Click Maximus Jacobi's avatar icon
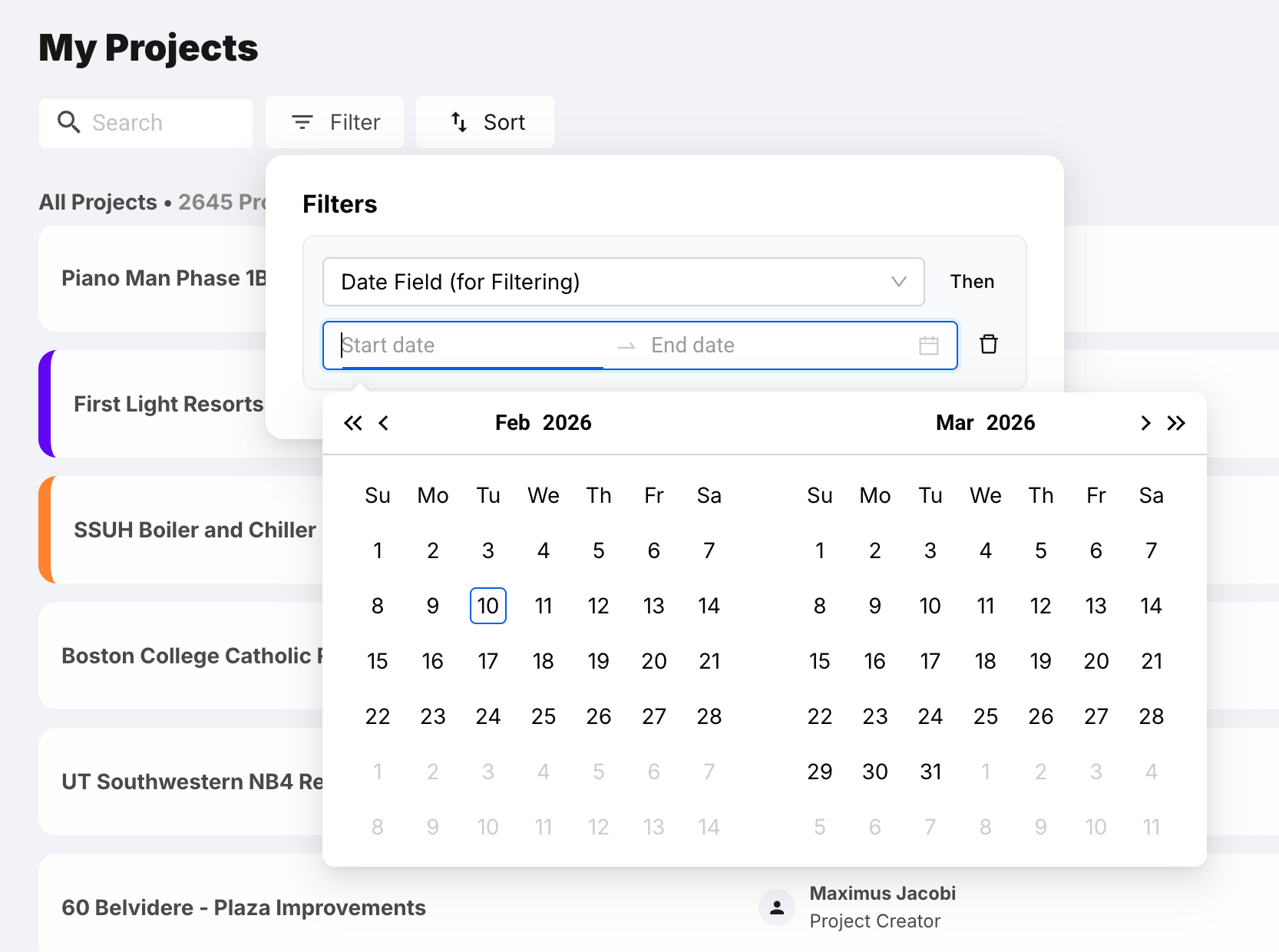The image size is (1279, 952). point(777,907)
